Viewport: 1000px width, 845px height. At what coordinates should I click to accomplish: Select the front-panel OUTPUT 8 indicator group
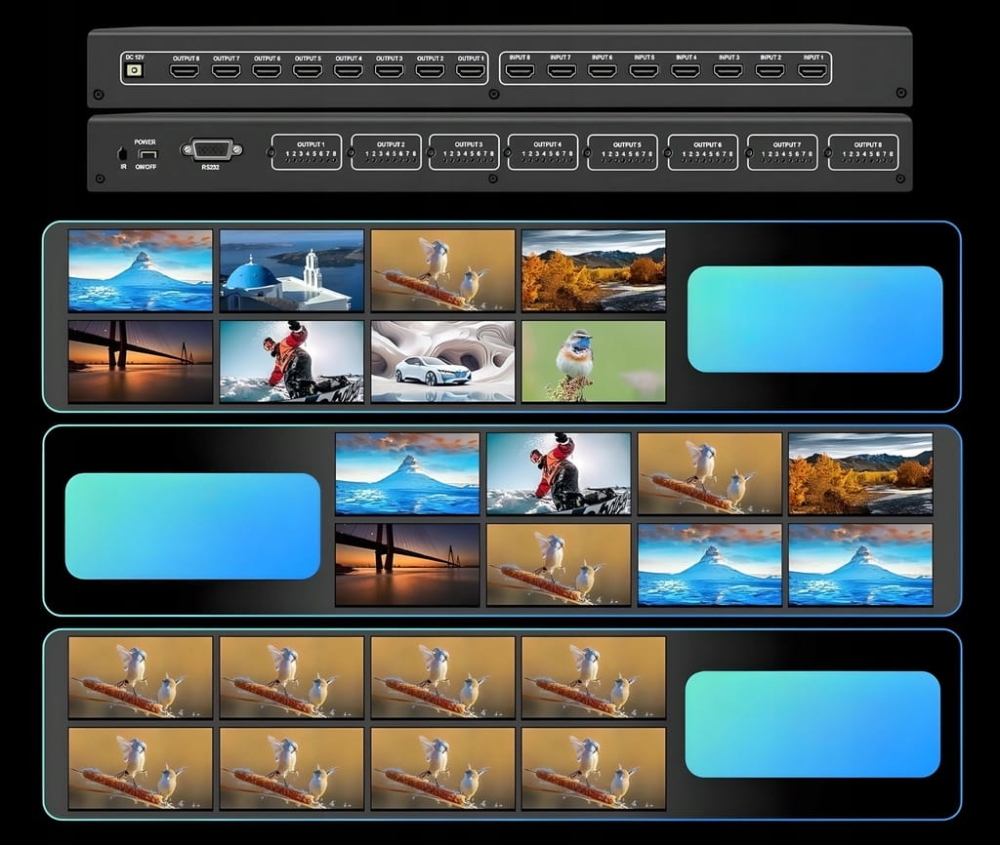click(862, 152)
